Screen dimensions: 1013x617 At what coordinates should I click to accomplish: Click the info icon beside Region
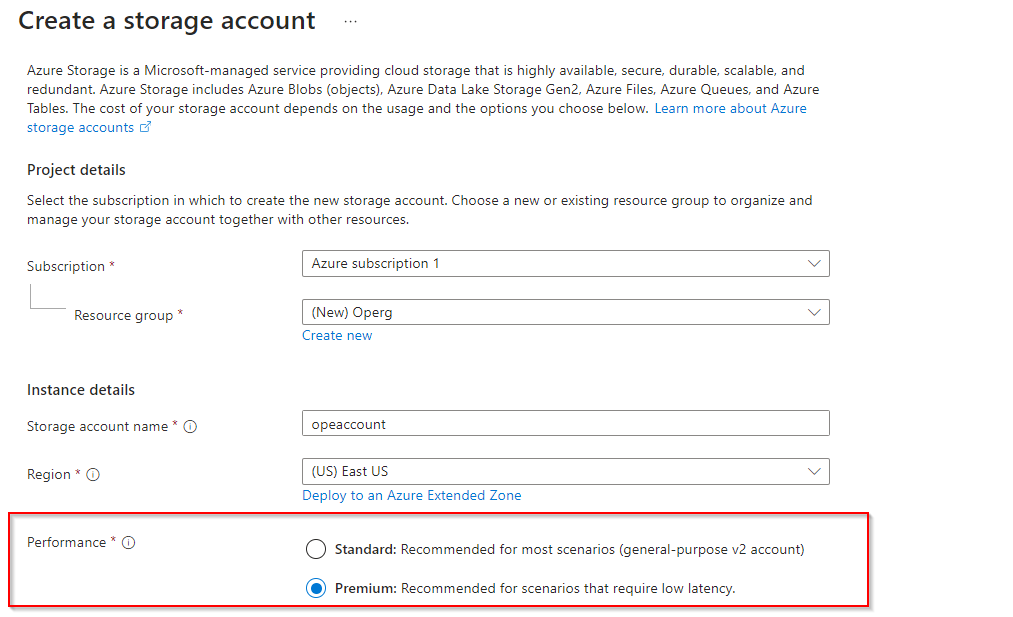point(93,475)
